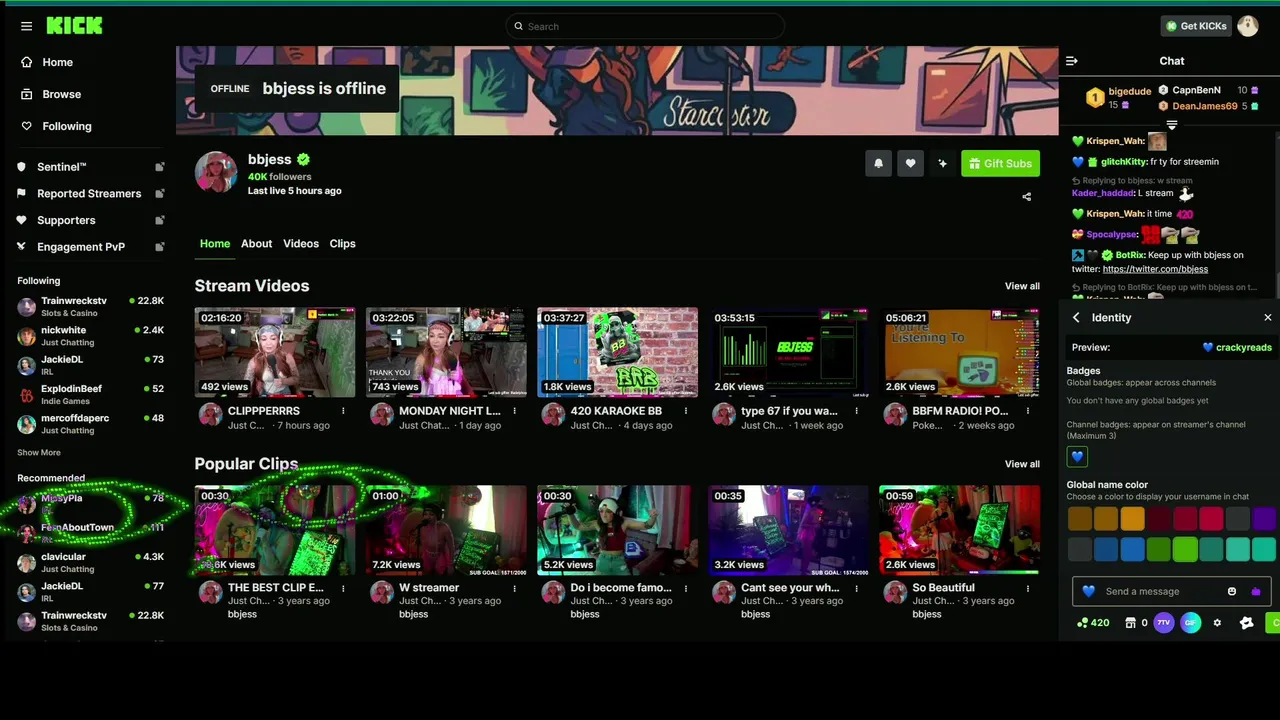Image resolution: width=1280 pixels, height=720 pixels.
Task: Click the Reported Streamers flag icon
Action: coord(22,194)
